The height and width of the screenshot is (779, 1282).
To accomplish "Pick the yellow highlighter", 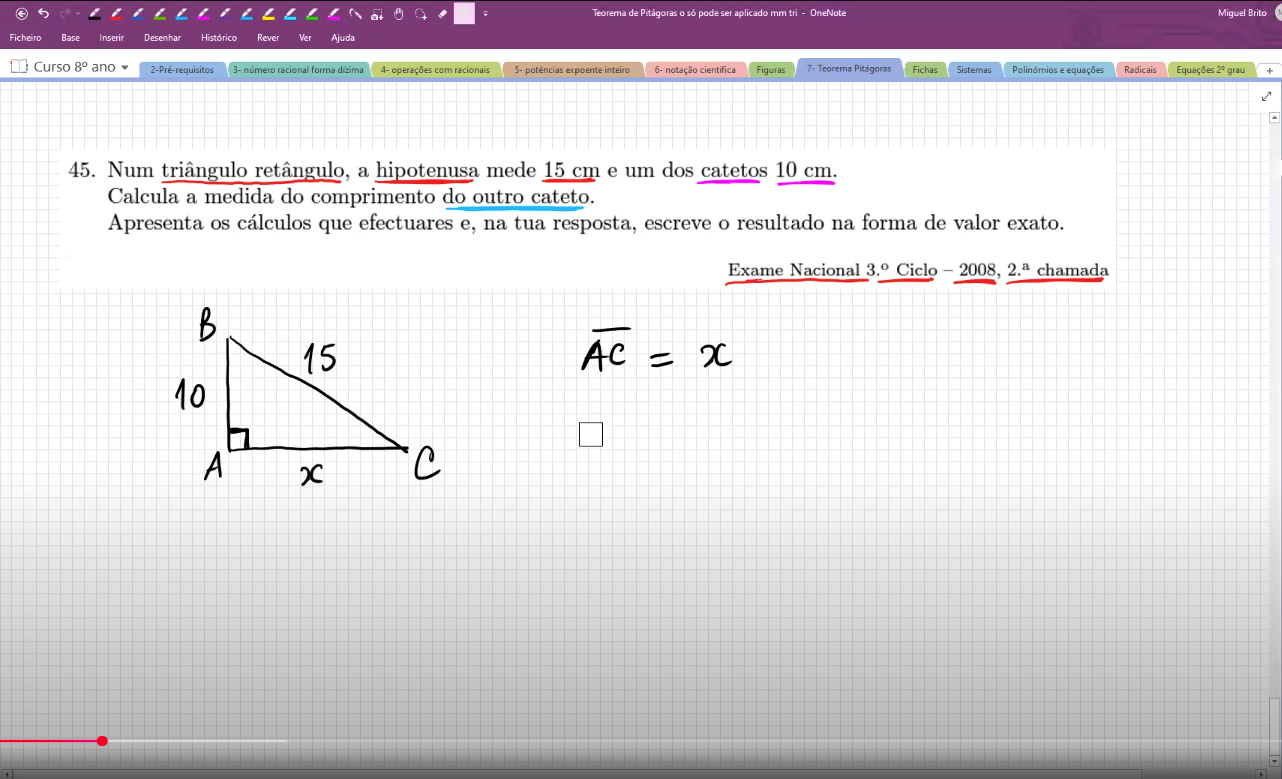I will click(268, 14).
